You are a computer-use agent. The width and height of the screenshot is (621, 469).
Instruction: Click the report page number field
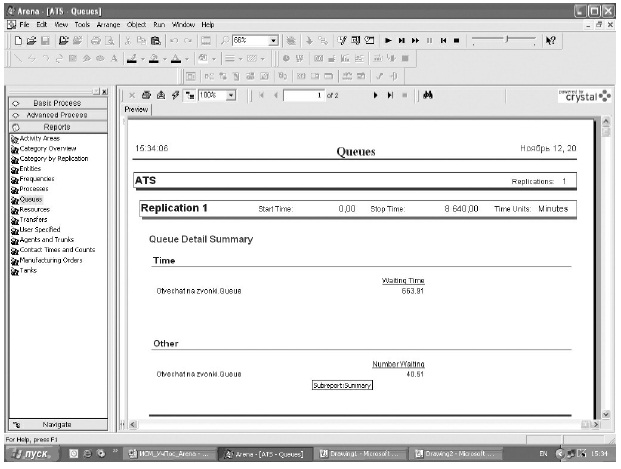click(x=304, y=95)
